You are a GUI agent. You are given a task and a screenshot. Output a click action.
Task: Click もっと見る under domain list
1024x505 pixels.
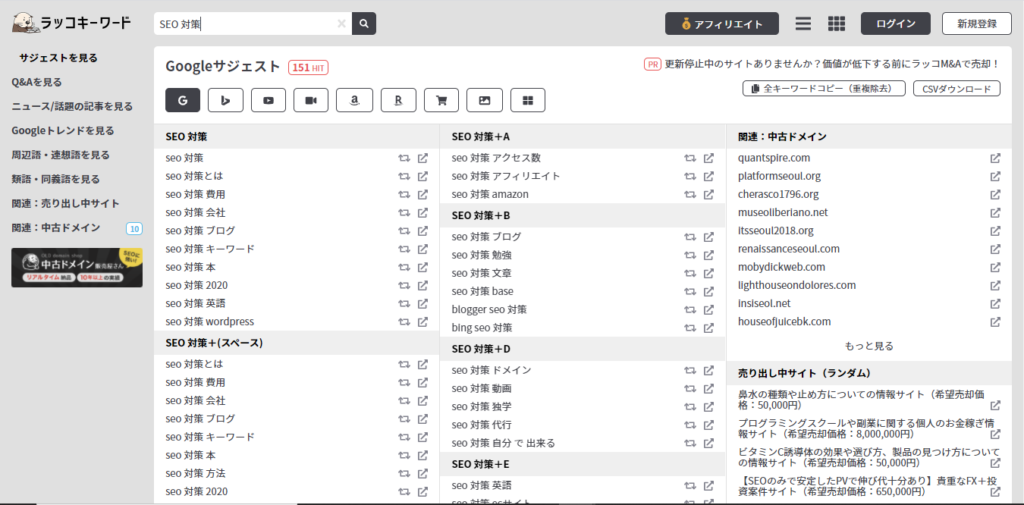click(x=869, y=346)
